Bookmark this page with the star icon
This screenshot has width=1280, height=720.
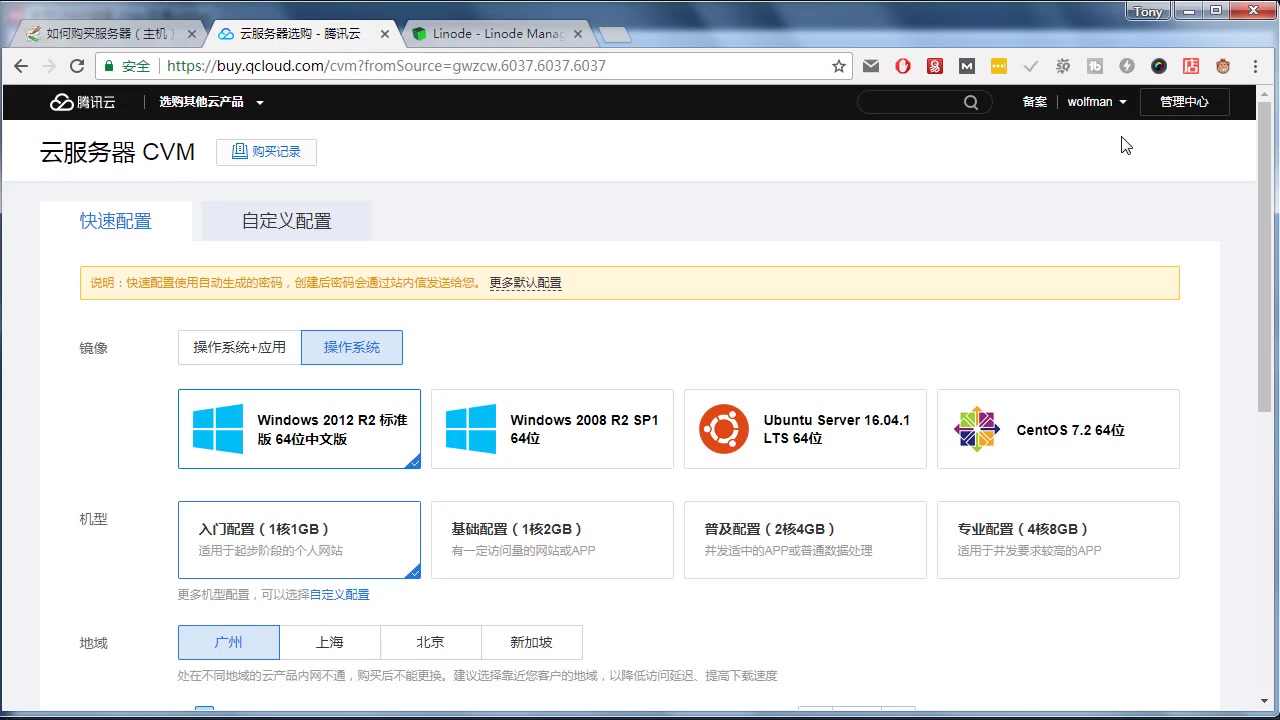click(839, 66)
